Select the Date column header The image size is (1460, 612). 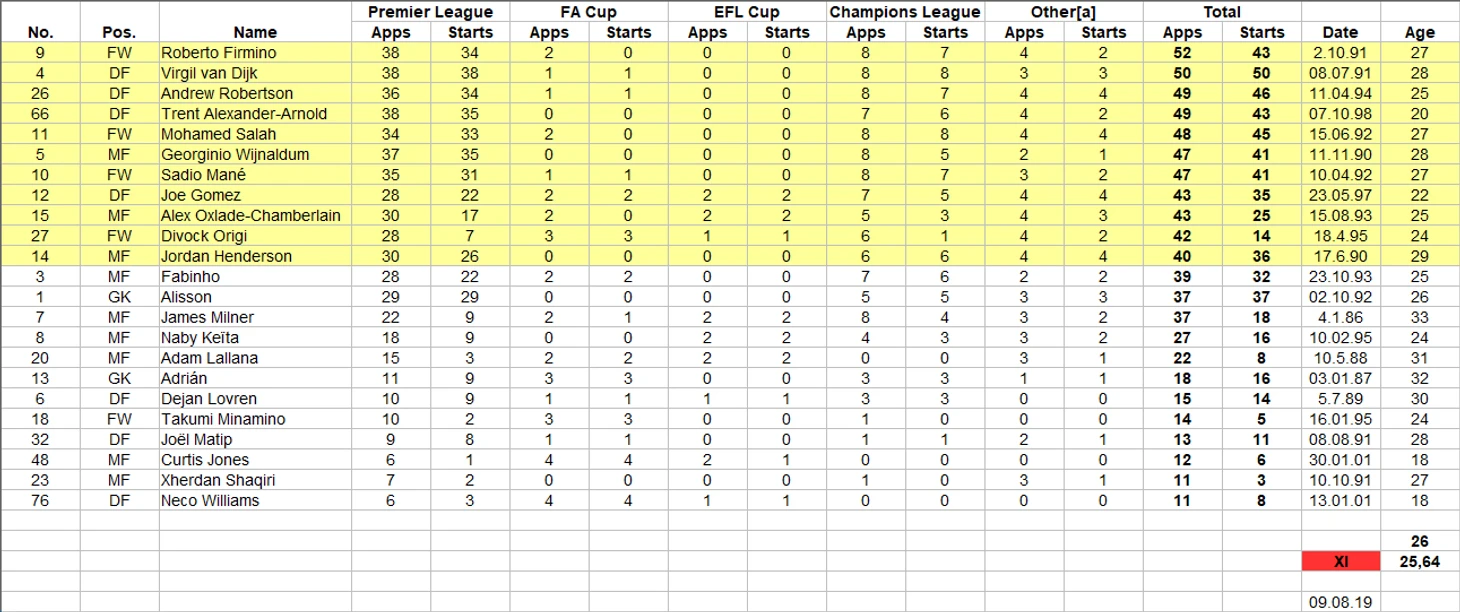[1340, 32]
